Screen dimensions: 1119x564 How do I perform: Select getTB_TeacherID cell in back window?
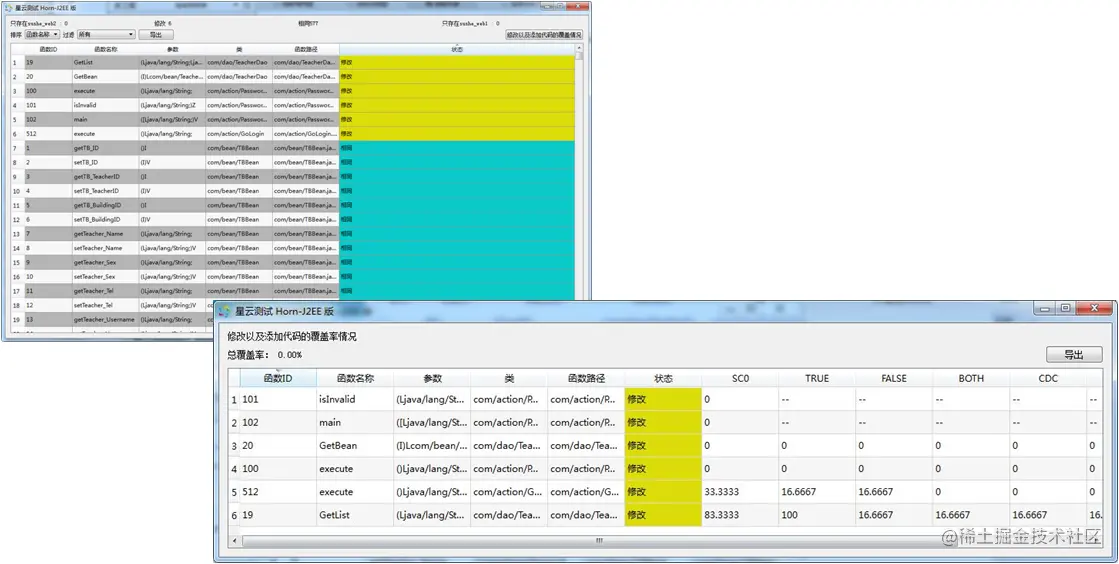[x=106, y=176]
